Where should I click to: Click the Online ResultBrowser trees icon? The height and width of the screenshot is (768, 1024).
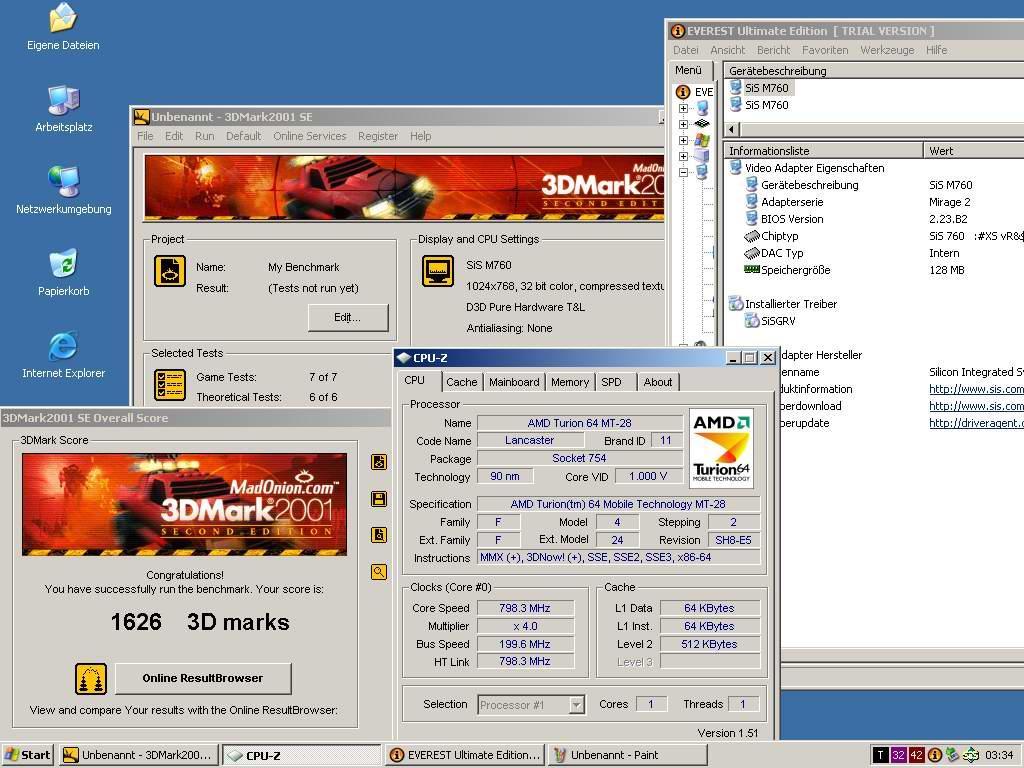pos(91,679)
